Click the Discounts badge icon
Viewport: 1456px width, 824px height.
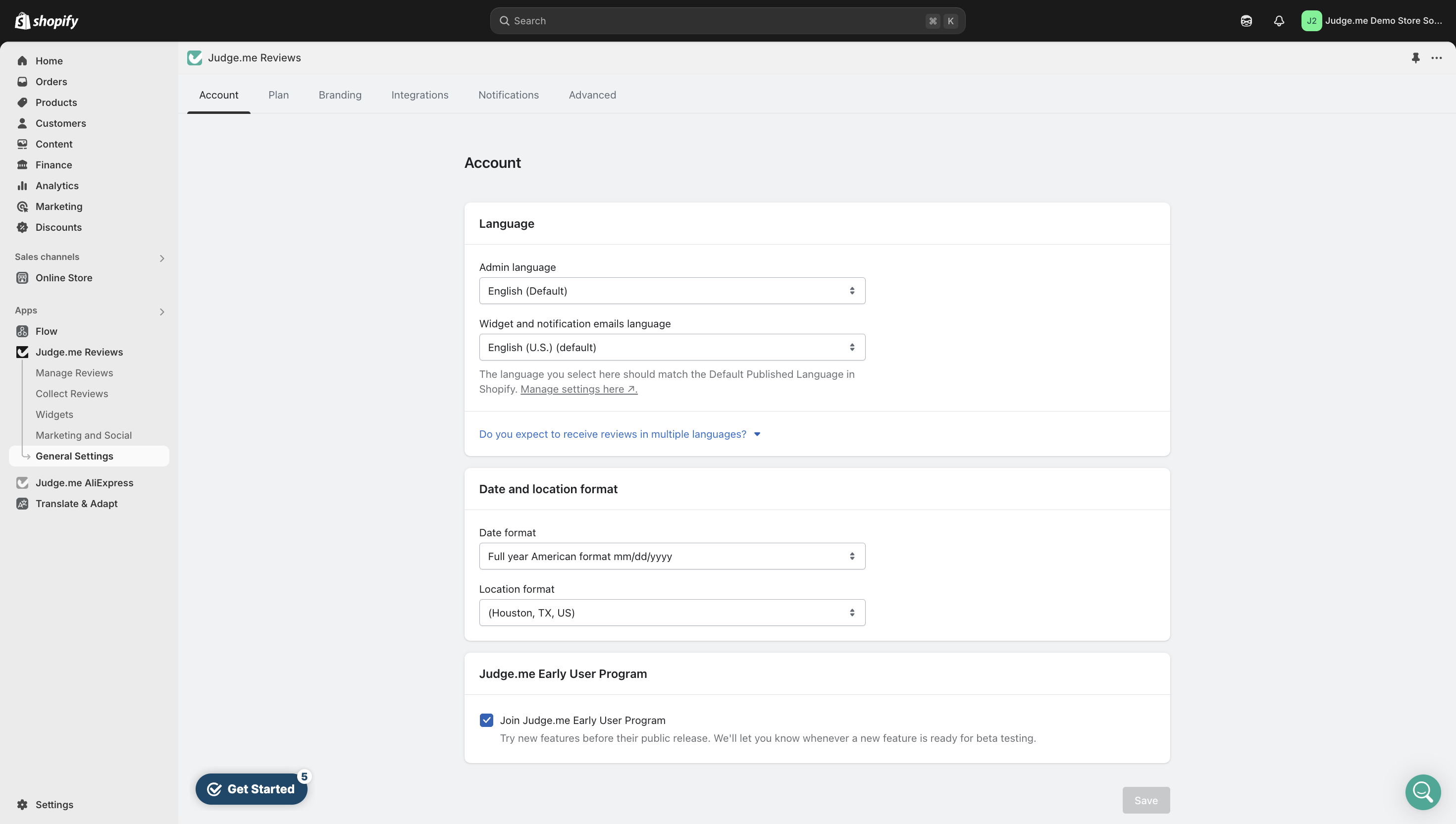22,227
